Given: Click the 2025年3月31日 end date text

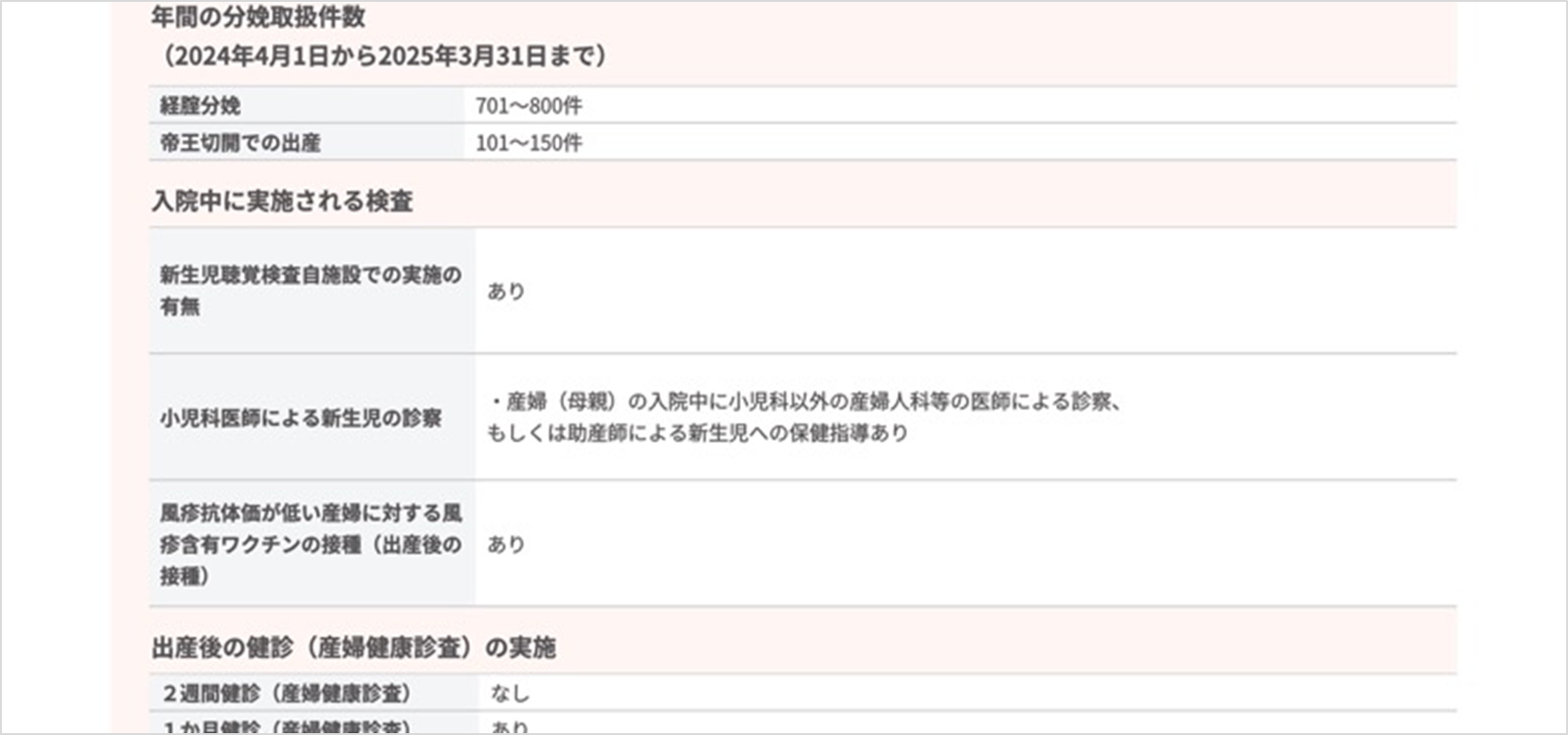Looking at the screenshot, I should pos(462,57).
